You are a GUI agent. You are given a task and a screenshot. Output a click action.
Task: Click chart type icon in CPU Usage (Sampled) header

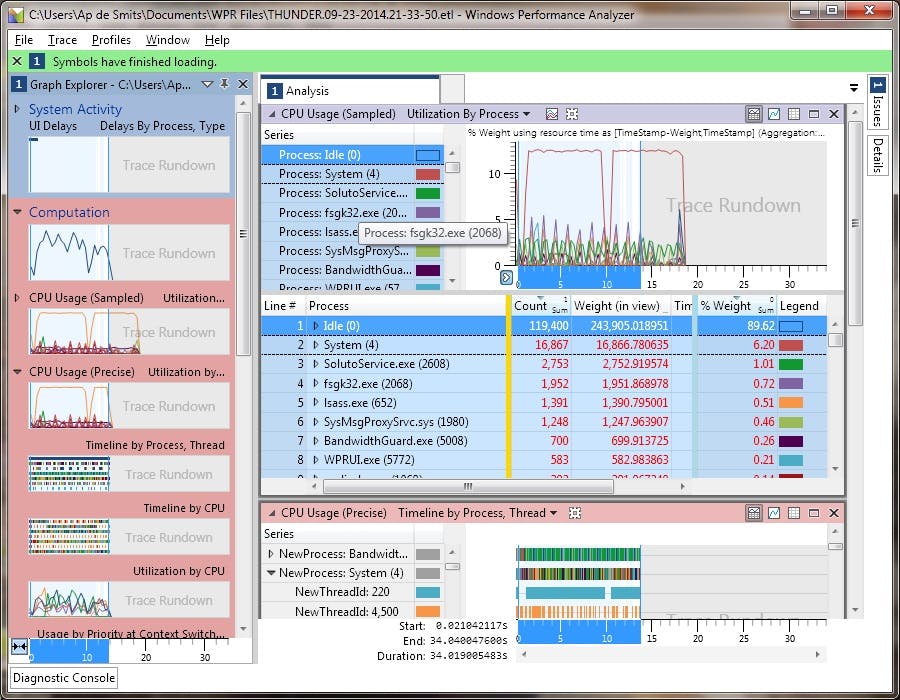pyautogui.click(x=552, y=114)
